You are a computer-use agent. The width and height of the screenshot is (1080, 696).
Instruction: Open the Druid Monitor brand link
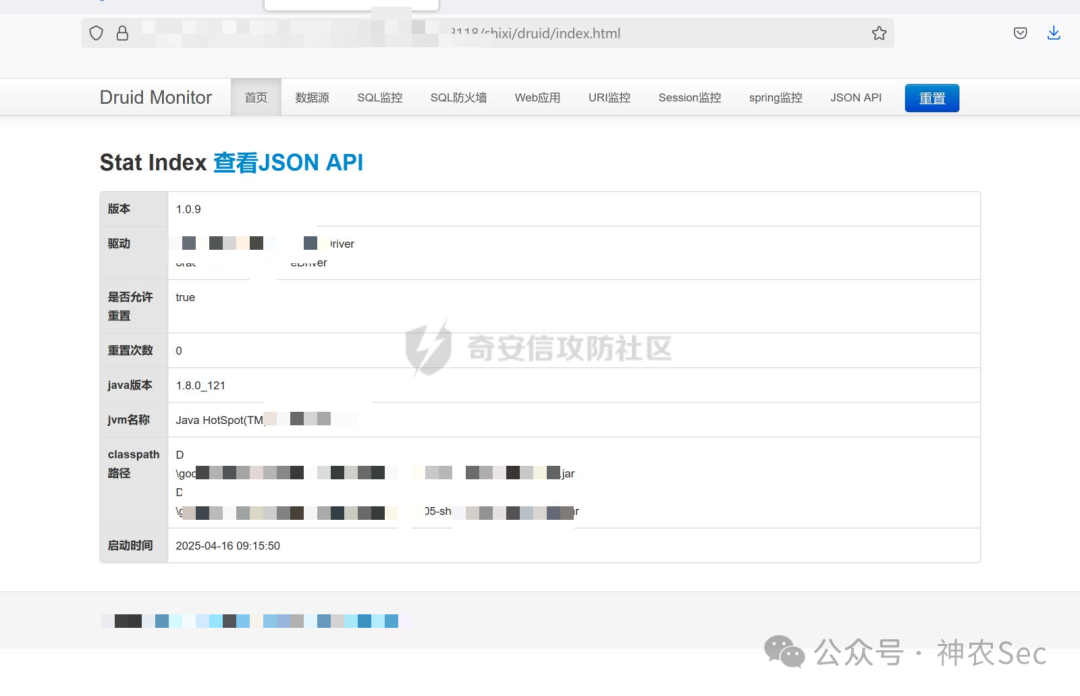coord(156,97)
